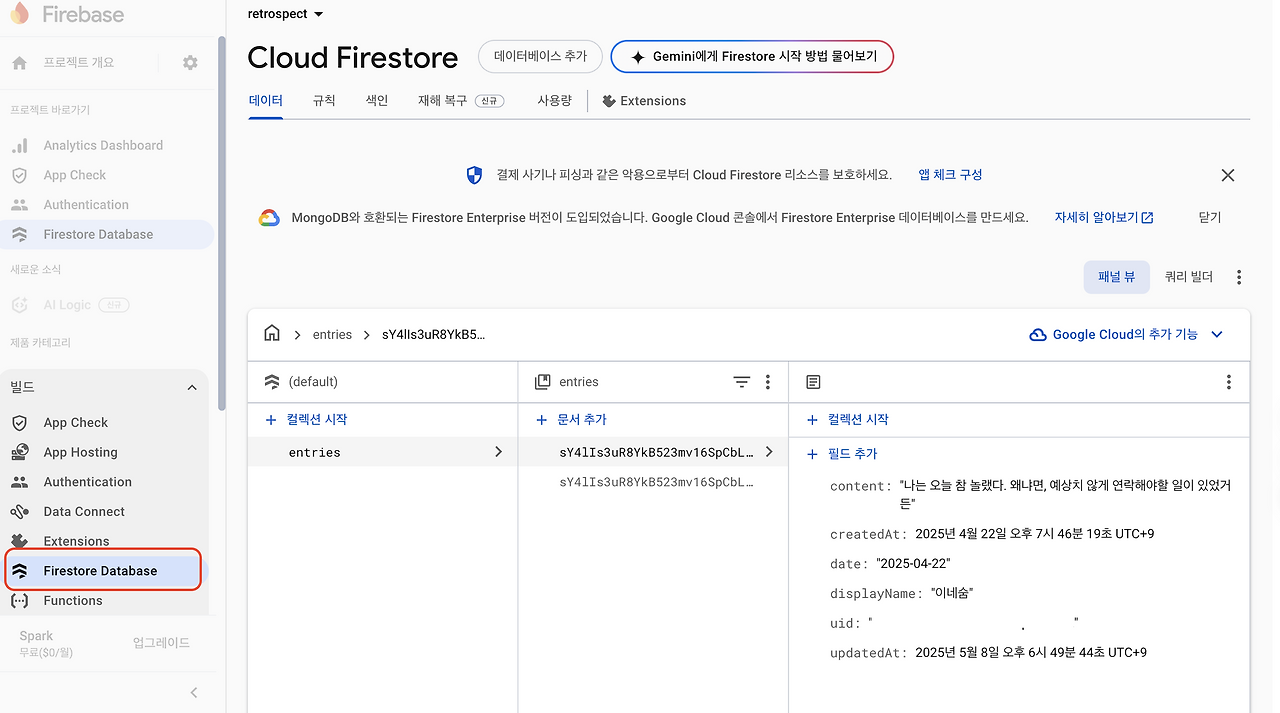The width and height of the screenshot is (1280, 713).
Task: Click 닫기 on the MongoDB notice
Action: point(1210,217)
